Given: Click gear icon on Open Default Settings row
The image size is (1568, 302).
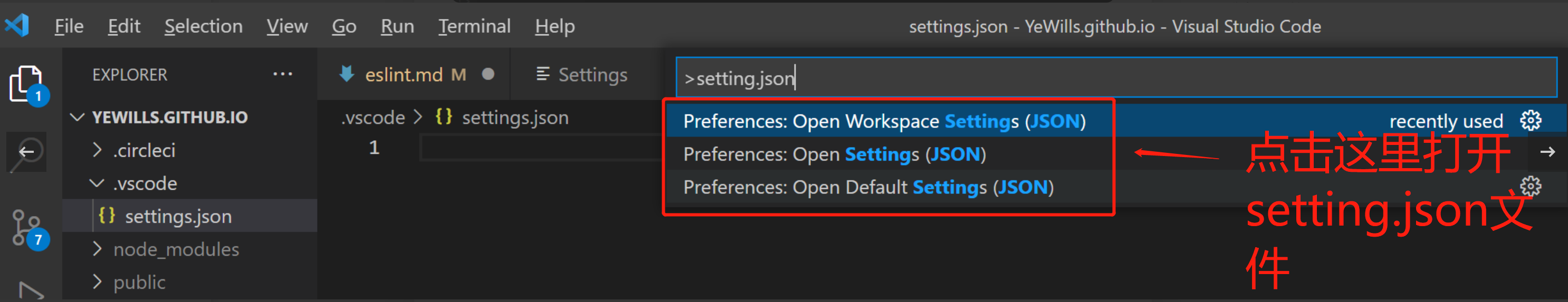Looking at the screenshot, I should (1530, 187).
